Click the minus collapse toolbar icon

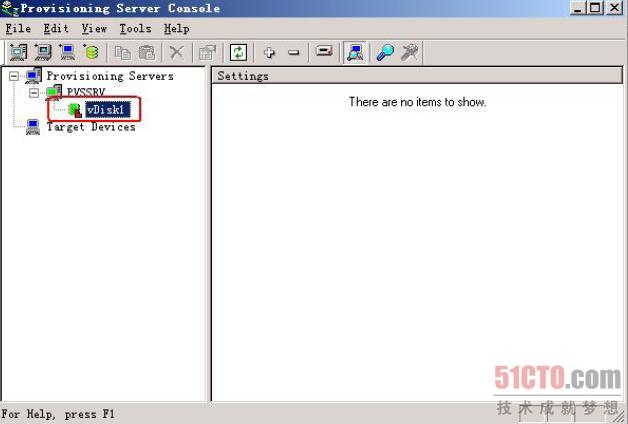(294, 52)
